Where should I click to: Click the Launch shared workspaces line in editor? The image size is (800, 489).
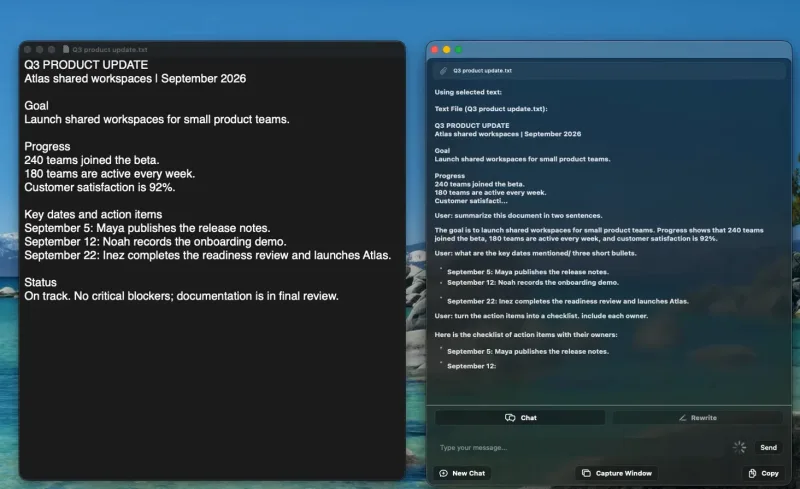tap(157, 119)
